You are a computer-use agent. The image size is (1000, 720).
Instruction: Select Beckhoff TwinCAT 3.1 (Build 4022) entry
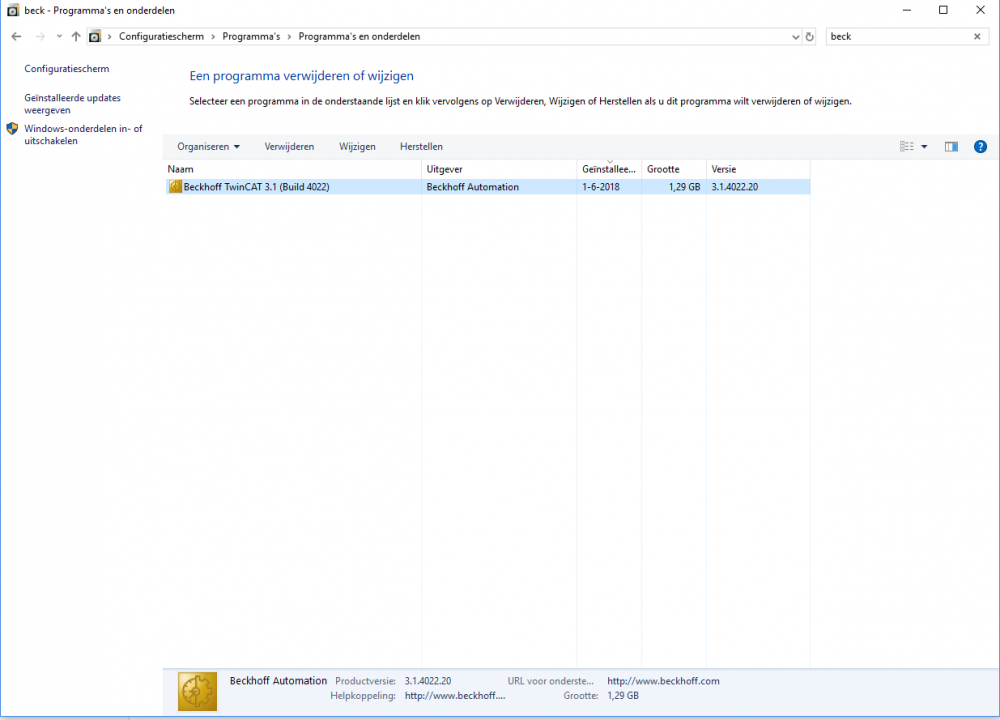(488, 187)
